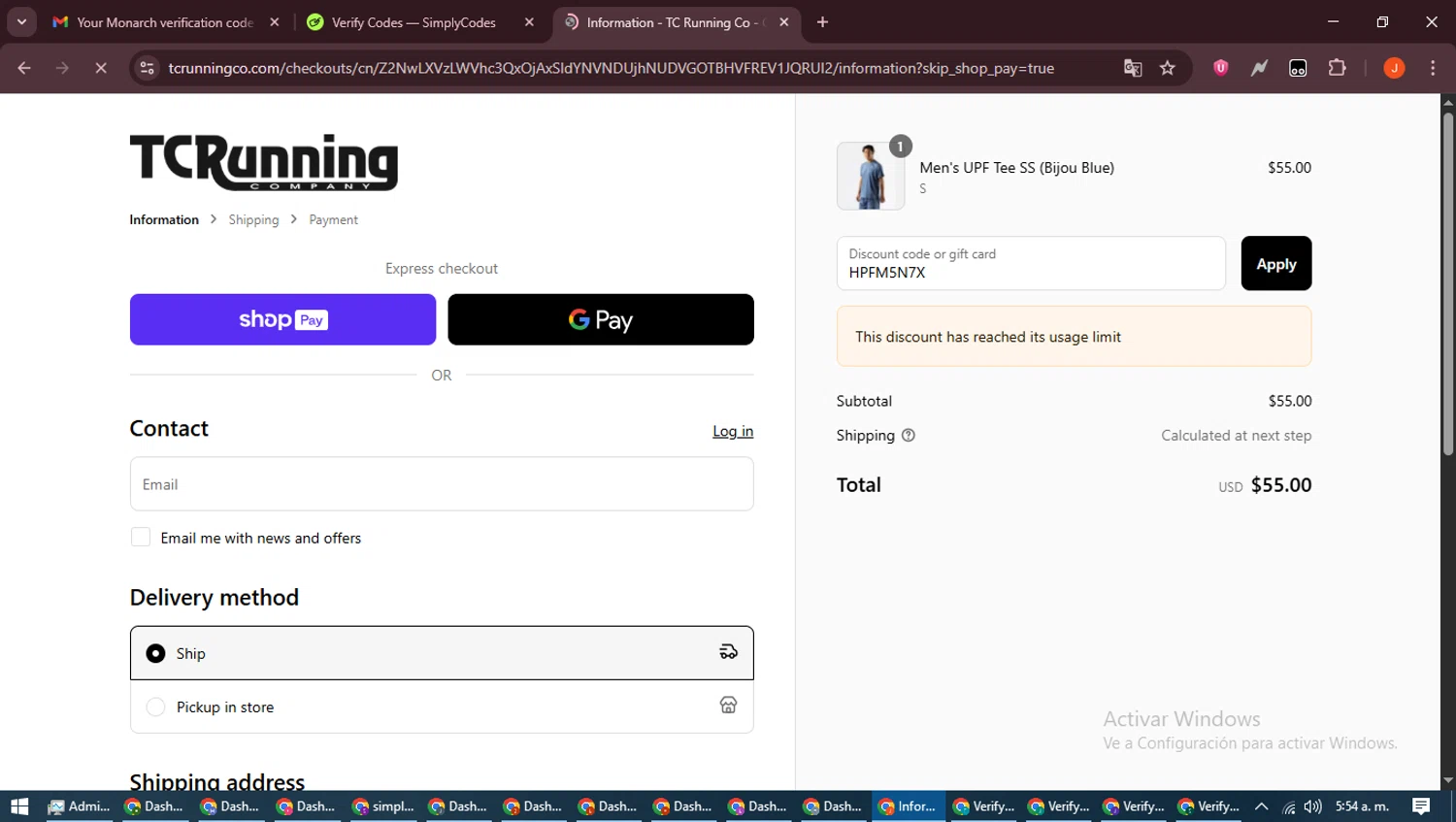Click the Men's UPF Tee SS (Bijou Blue) text
The width and height of the screenshot is (1456, 822).
1016,168
